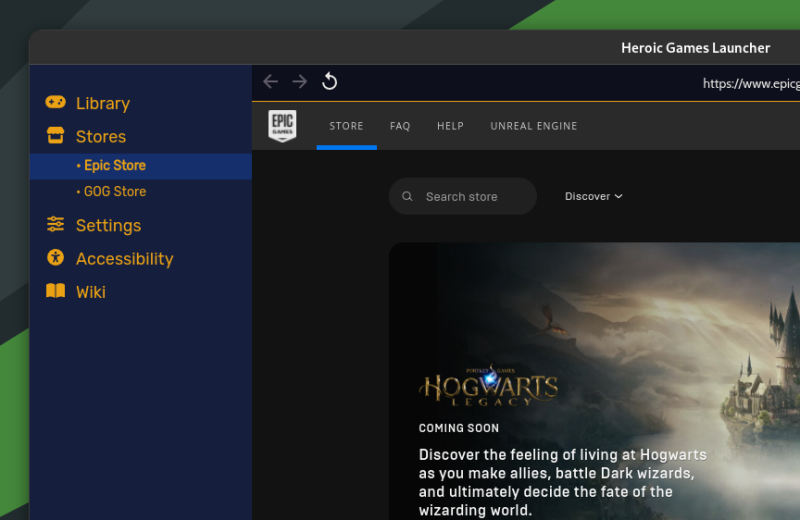Open the FAQ tab
The image size is (800, 520).
coord(400,126)
